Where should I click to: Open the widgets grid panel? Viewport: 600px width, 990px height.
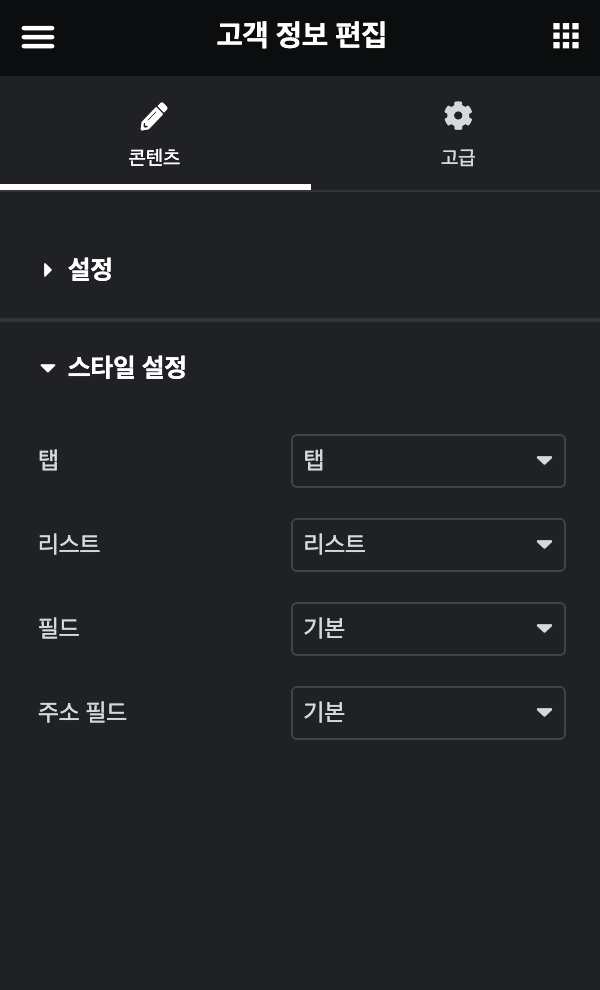pyautogui.click(x=566, y=36)
